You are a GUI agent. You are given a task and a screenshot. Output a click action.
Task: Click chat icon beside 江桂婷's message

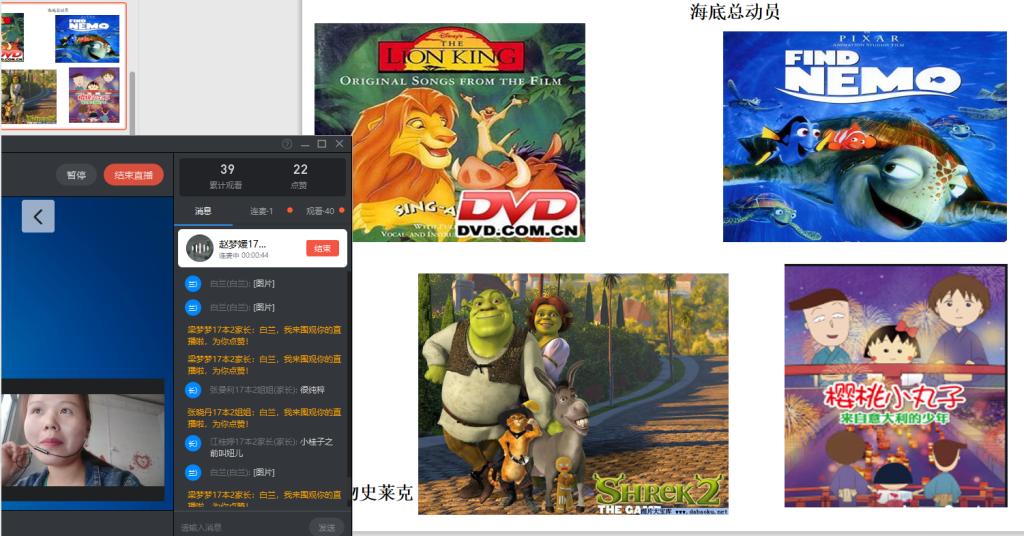tap(194, 442)
